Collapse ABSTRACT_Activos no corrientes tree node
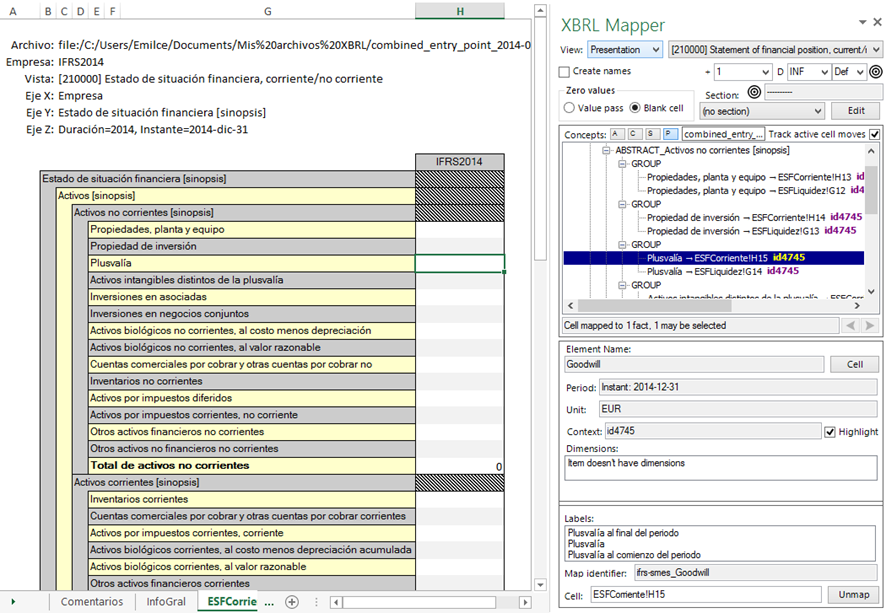This screenshot has height=613, width=886. point(606,150)
